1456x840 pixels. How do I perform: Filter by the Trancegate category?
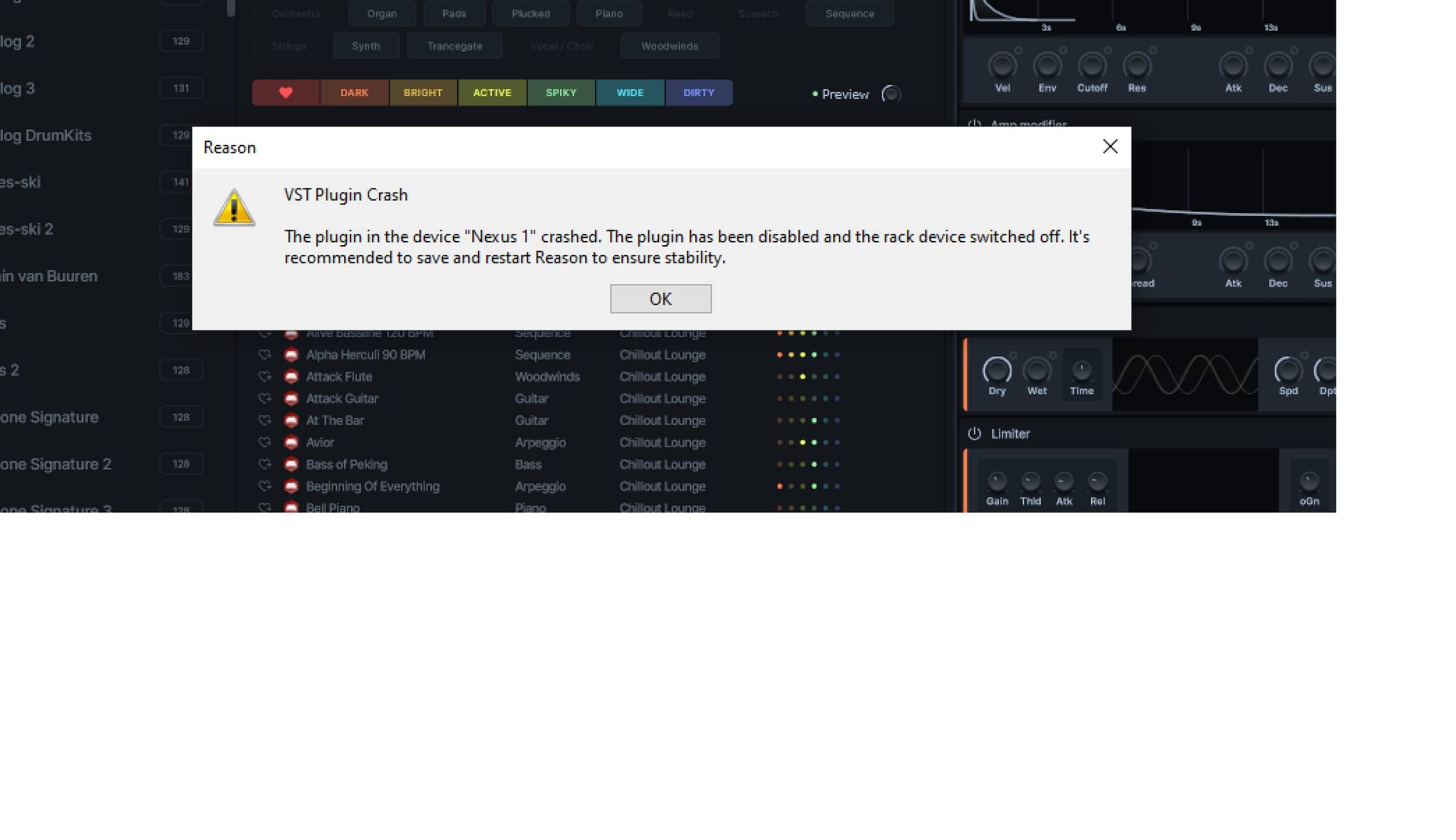click(455, 45)
